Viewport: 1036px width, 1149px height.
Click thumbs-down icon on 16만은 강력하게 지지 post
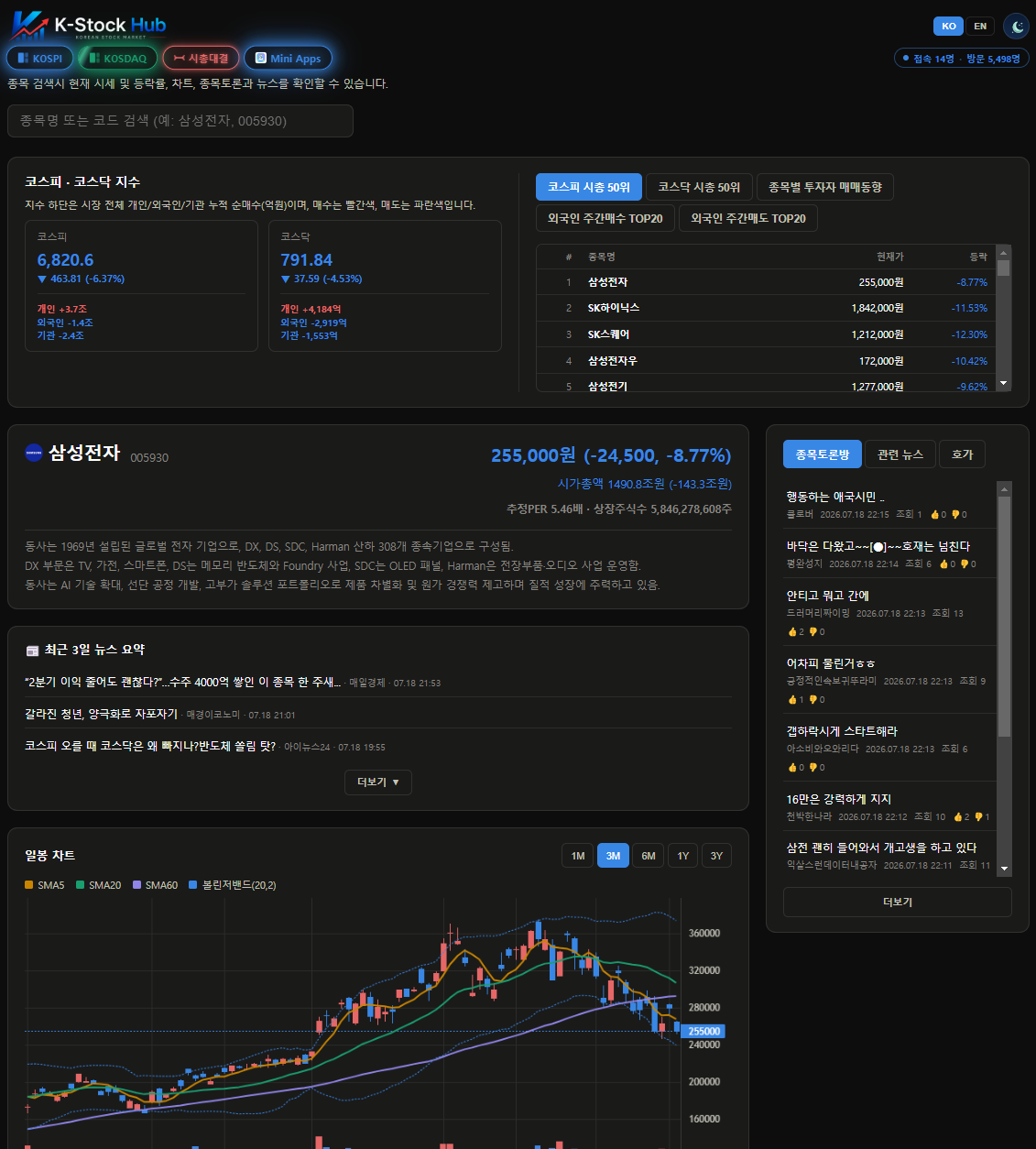[978, 817]
